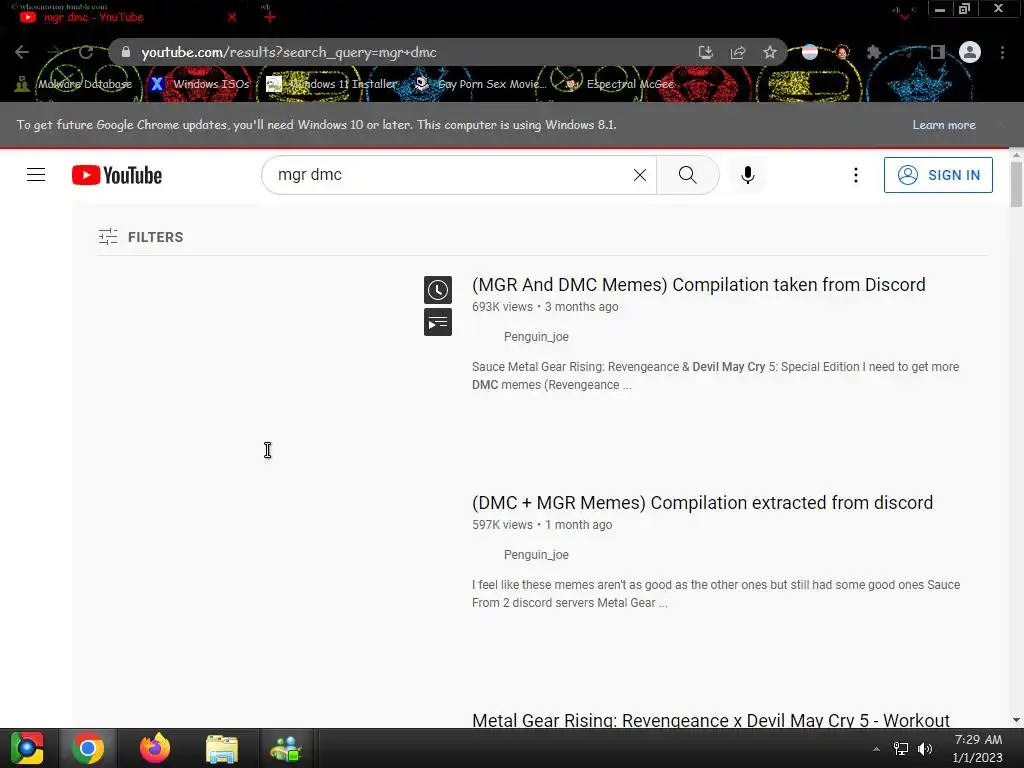1024x768 pixels.
Task: Close the mgr dmc YouTube tab
Action: point(232,17)
